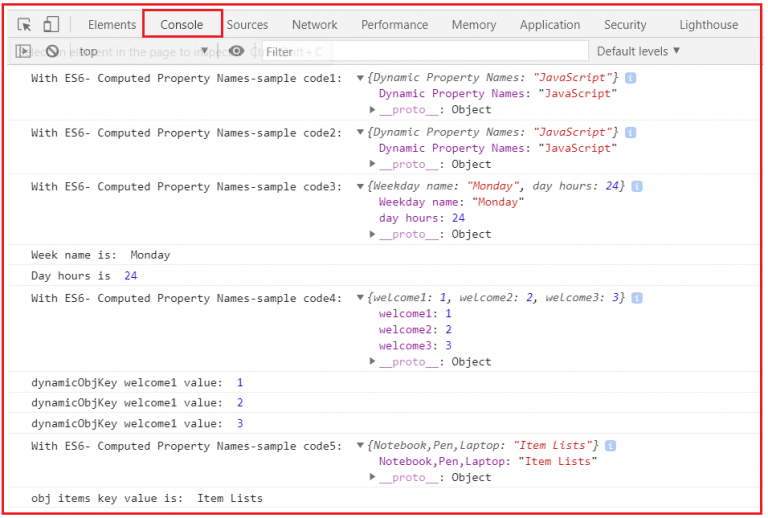The height and width of the screenshot is (518, 768).
Task: Switch to the Console tab
Action: (182, 24)
